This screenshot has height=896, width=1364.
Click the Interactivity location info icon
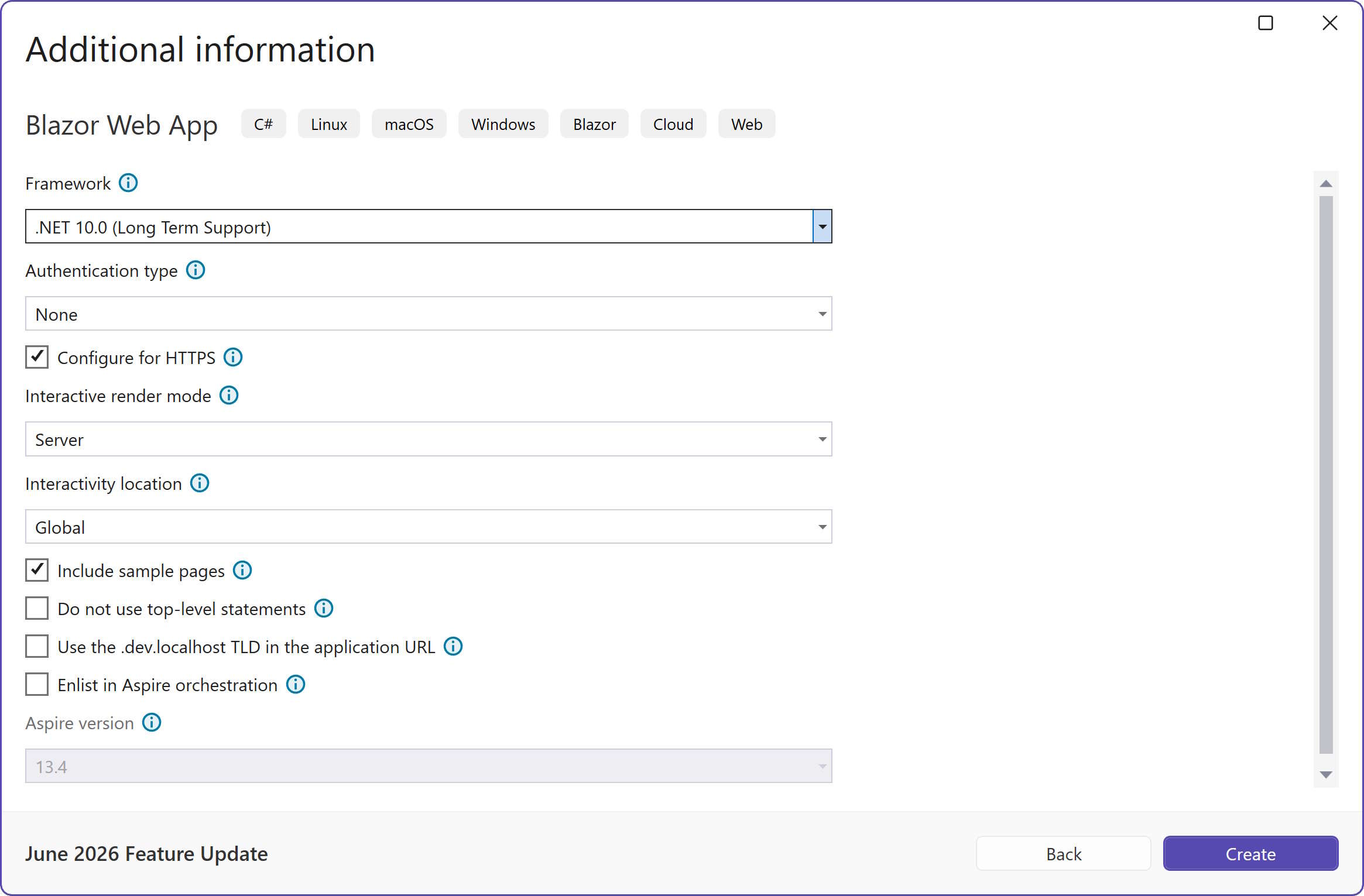(200, 483)
